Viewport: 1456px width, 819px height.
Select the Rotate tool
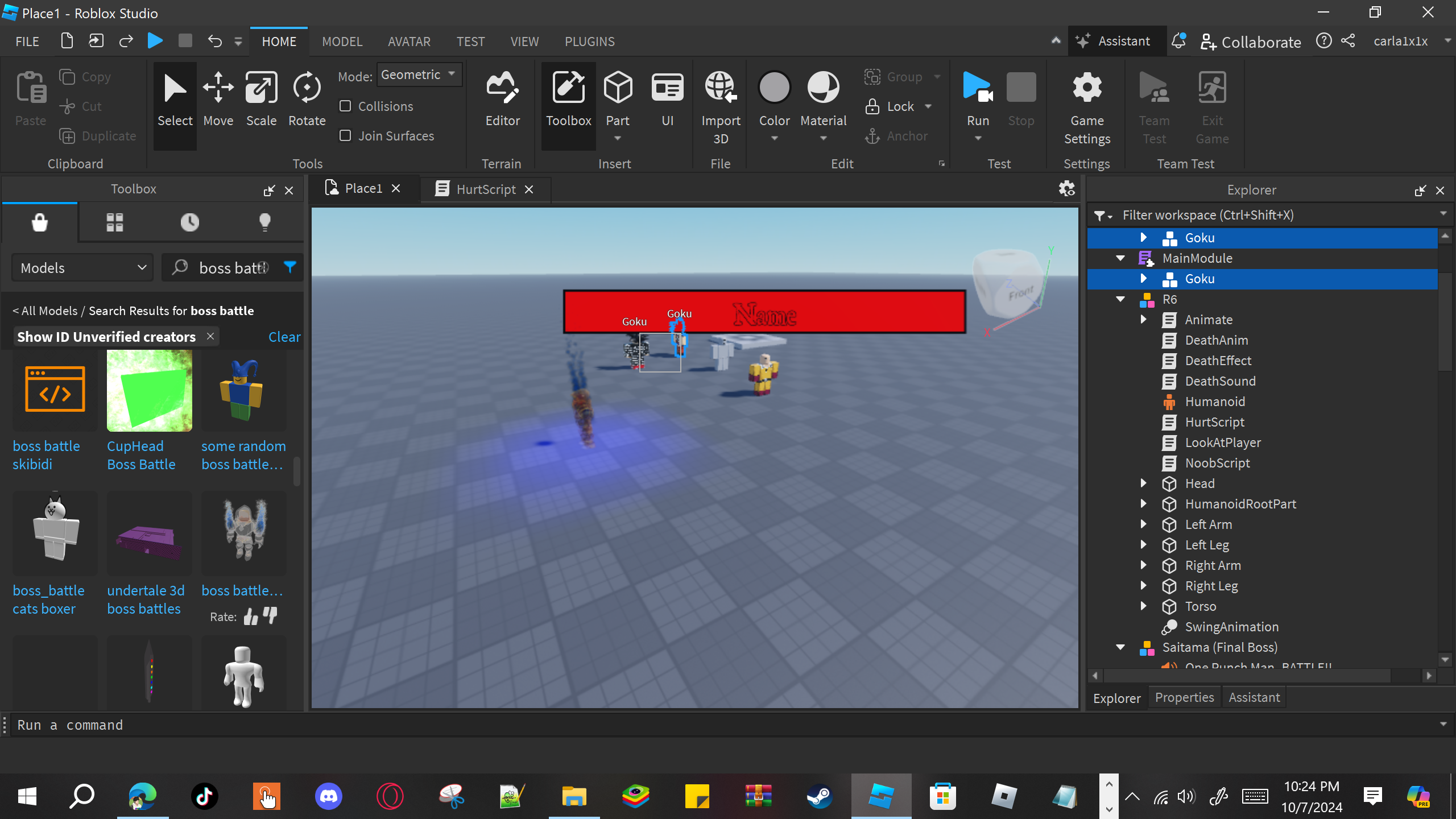point(307,100)
